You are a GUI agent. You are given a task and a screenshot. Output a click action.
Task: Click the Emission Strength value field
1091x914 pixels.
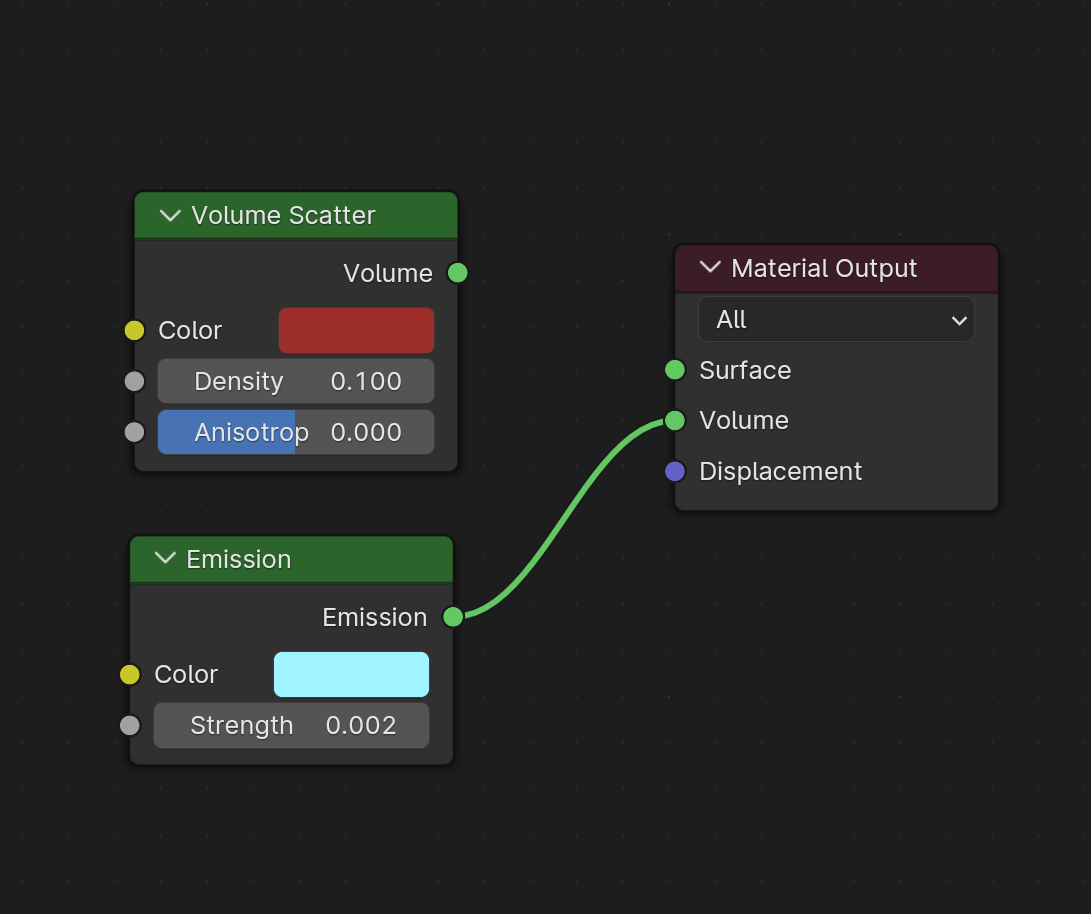(x=291, y=725)
